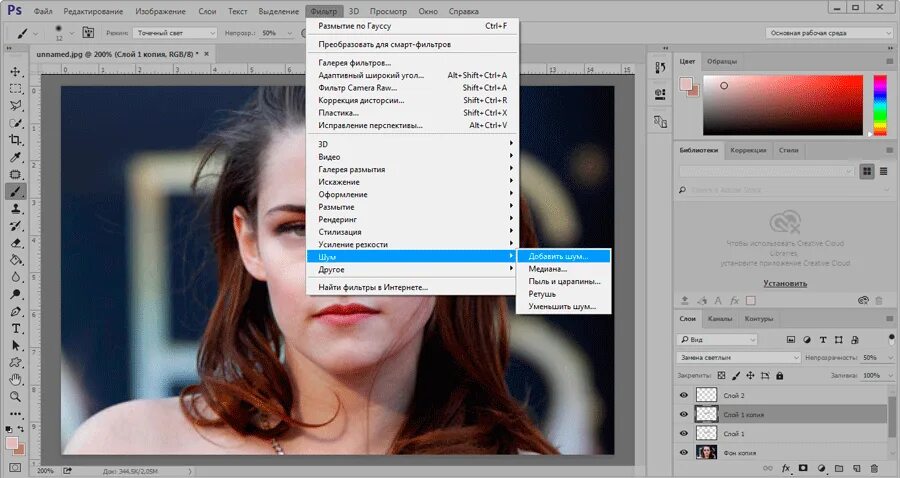This screenshot has height=478, width=900.
Task: Toggle library list view
Action: click(883, 171)
